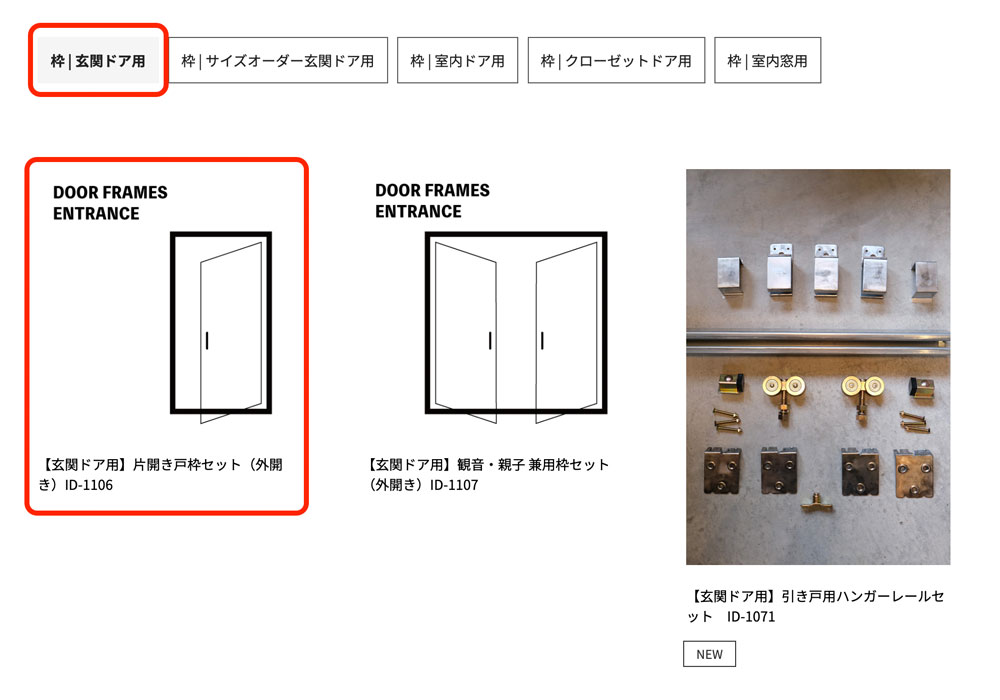1000x700 pixels.
Task: Click the NEW badge under ID-1071
Action: click(709, 654)
